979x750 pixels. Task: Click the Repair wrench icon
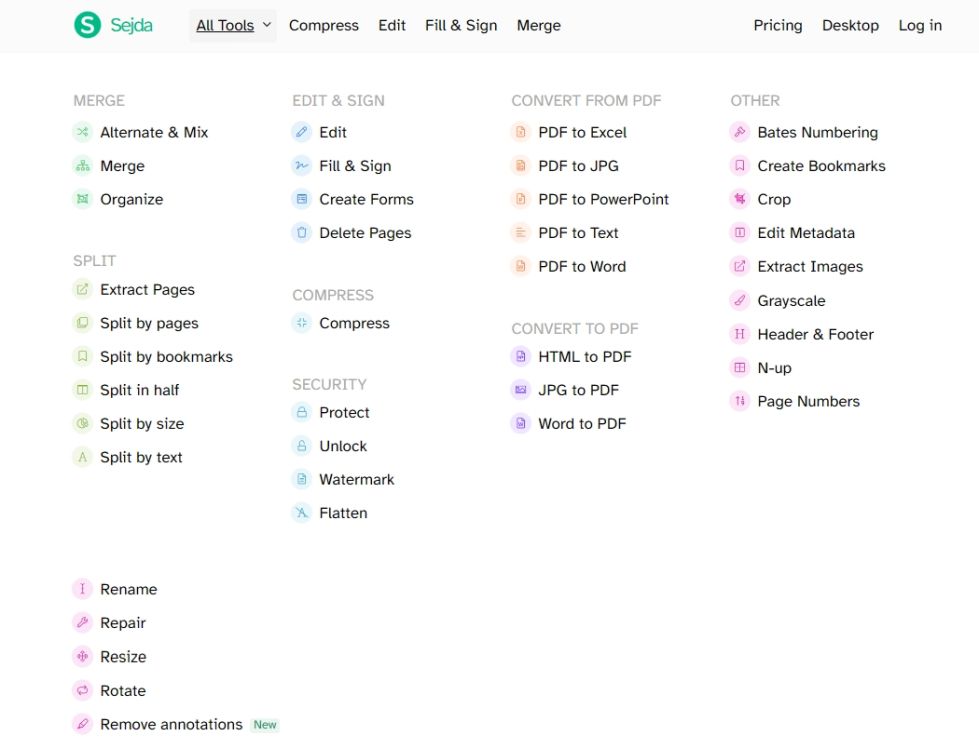pos(82,623)
